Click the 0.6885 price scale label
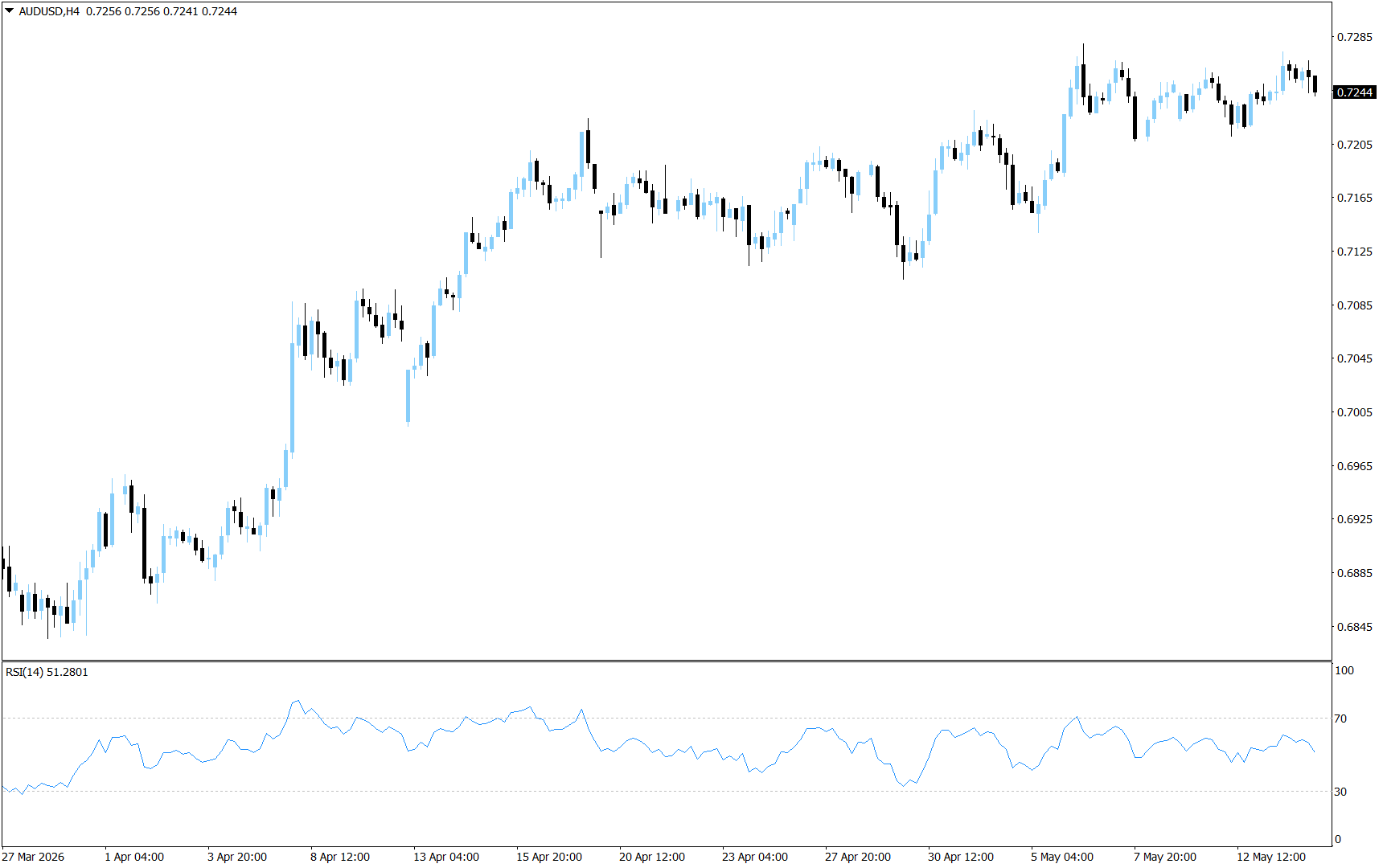This screenshot has height=868, width=1383. (x=1355, y=573)
